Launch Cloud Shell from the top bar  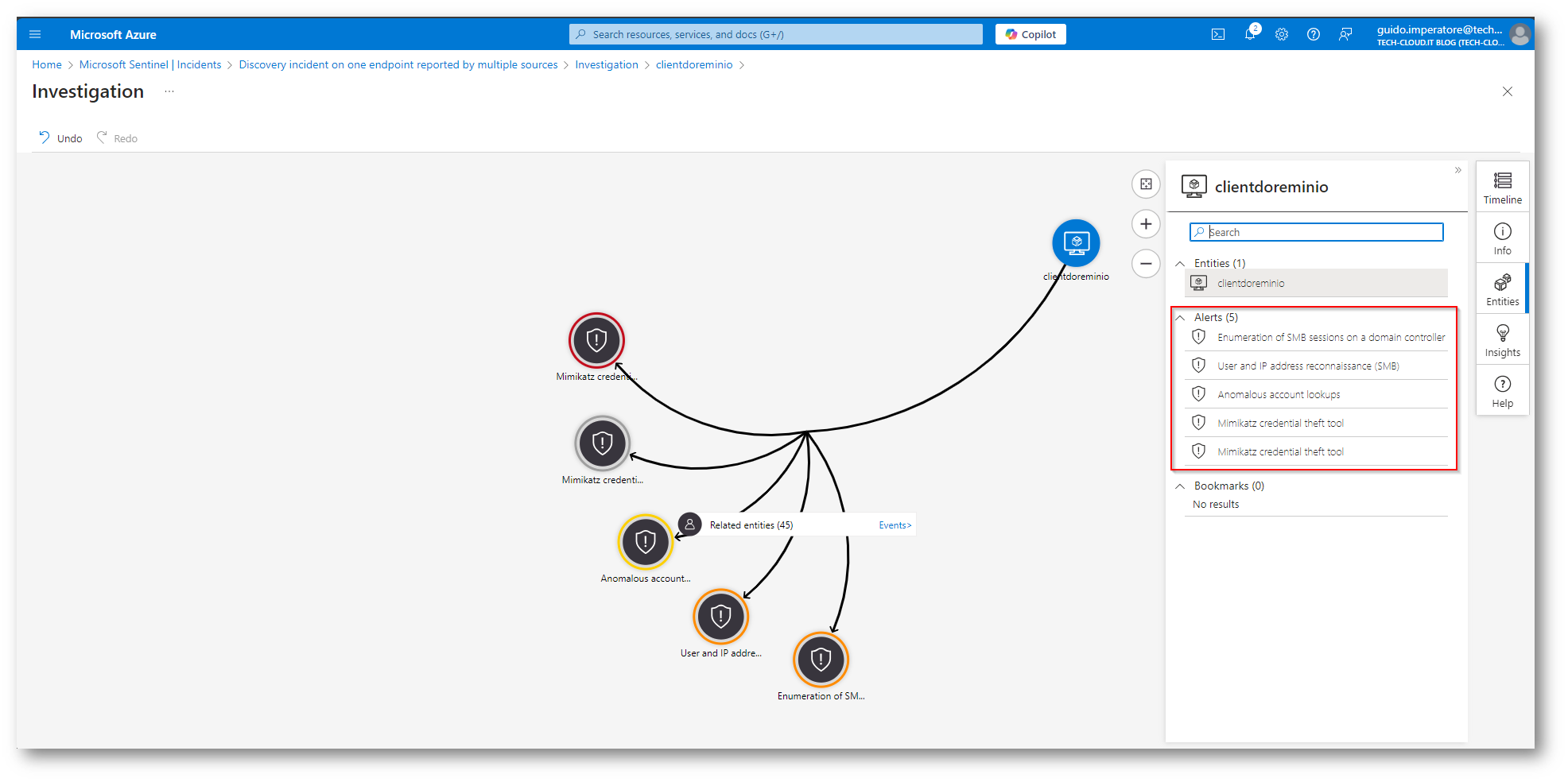pos(1218,34)
